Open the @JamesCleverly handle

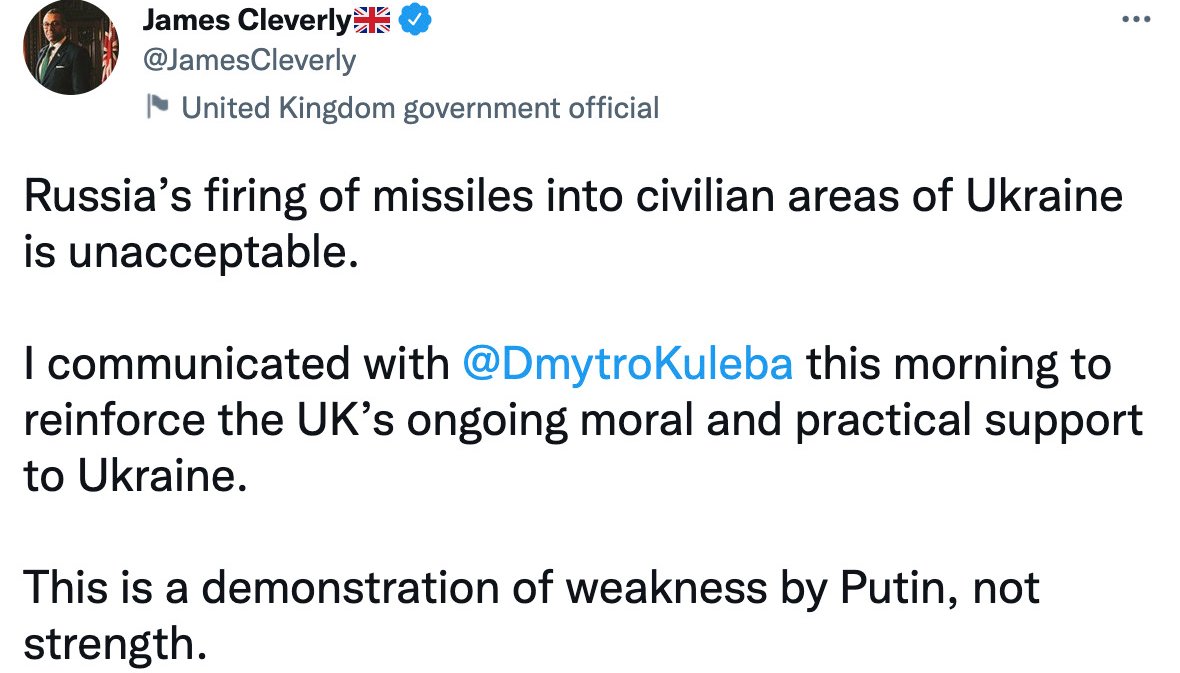pos(249,61)
